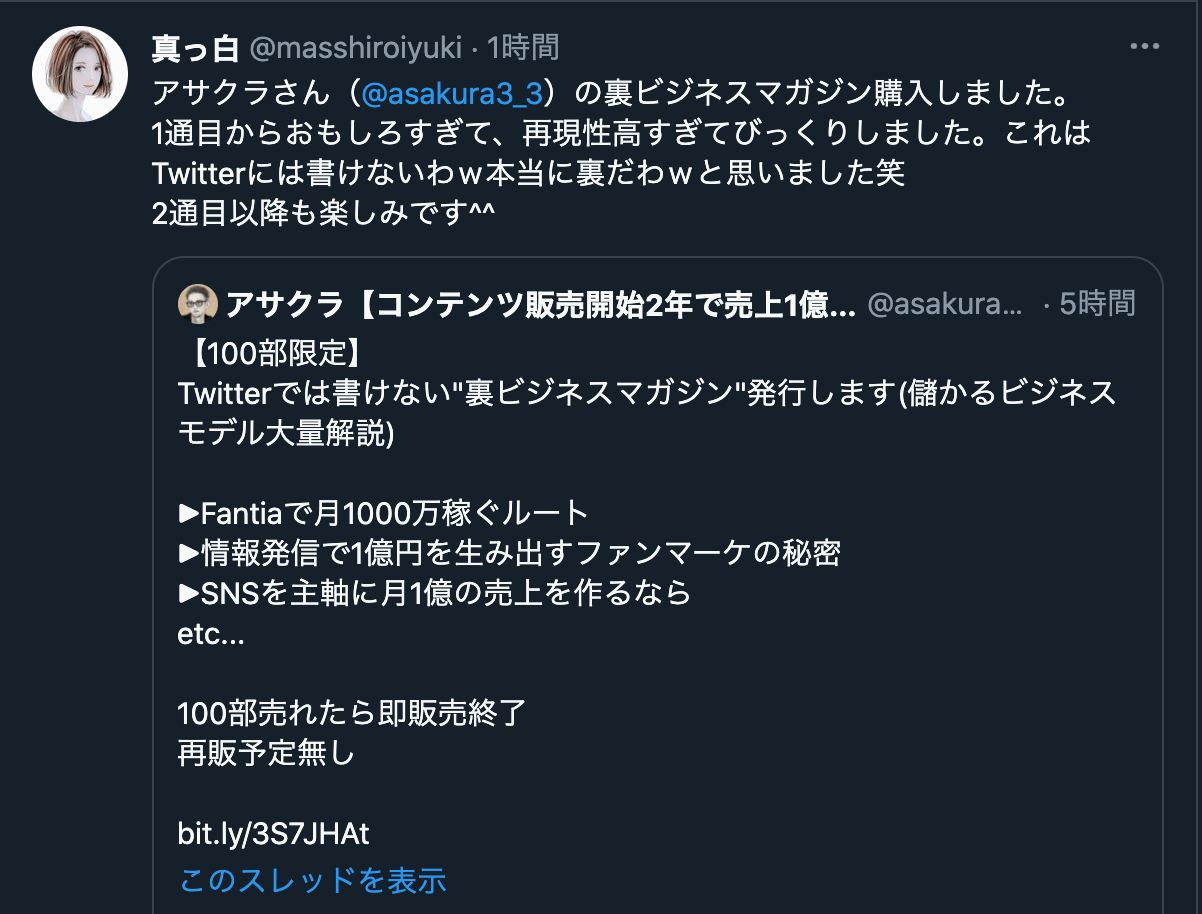1202x914 pixels.
Task: Open the tweet's three-dot more menu
Action: coord(1143,46)
